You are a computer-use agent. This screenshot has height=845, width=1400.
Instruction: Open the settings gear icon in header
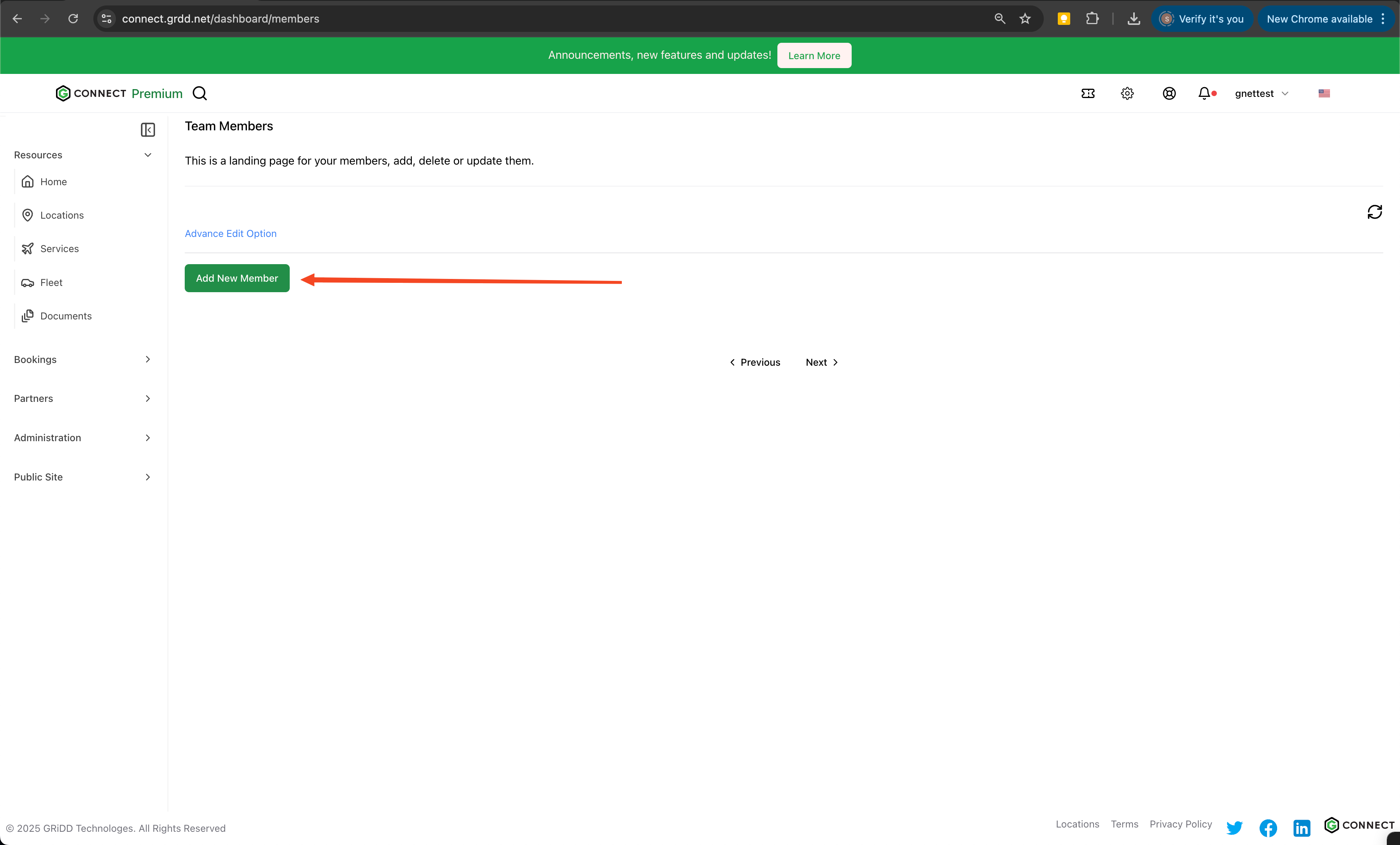pyautogui.click(x=1127, y=93)
